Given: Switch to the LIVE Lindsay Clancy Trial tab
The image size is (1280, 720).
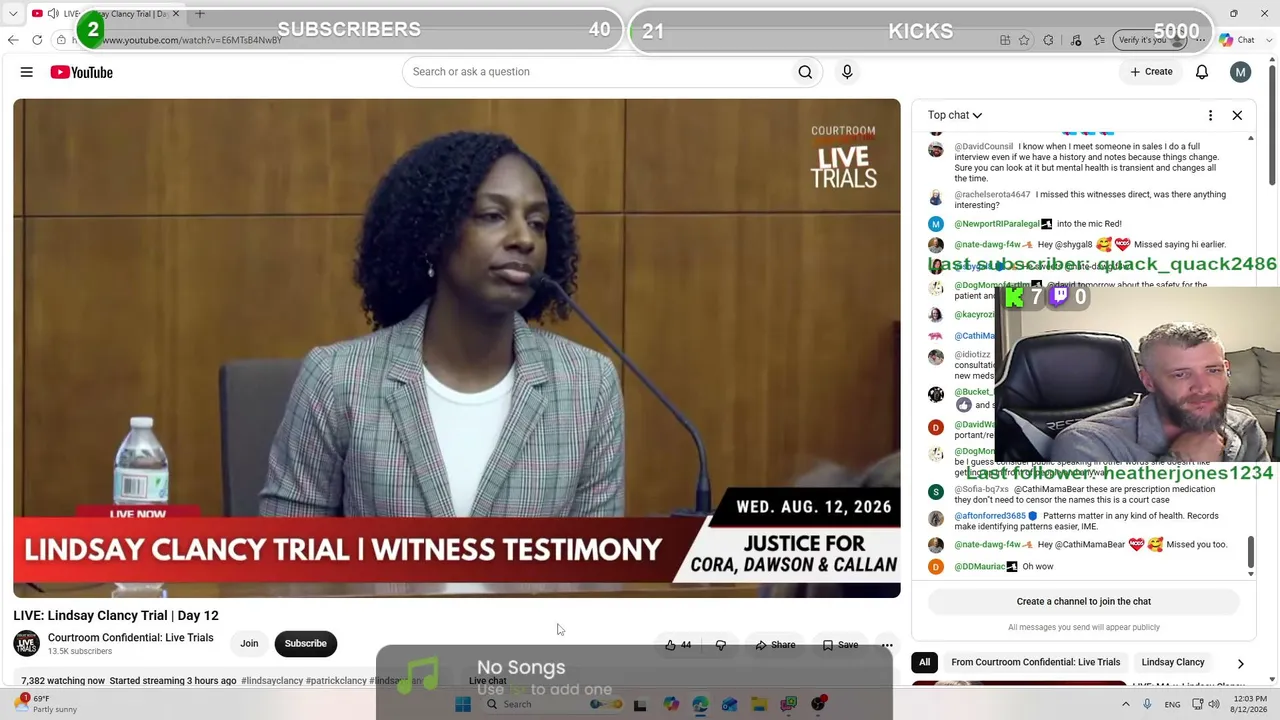Looking at the screenshot, I should 105,13.
